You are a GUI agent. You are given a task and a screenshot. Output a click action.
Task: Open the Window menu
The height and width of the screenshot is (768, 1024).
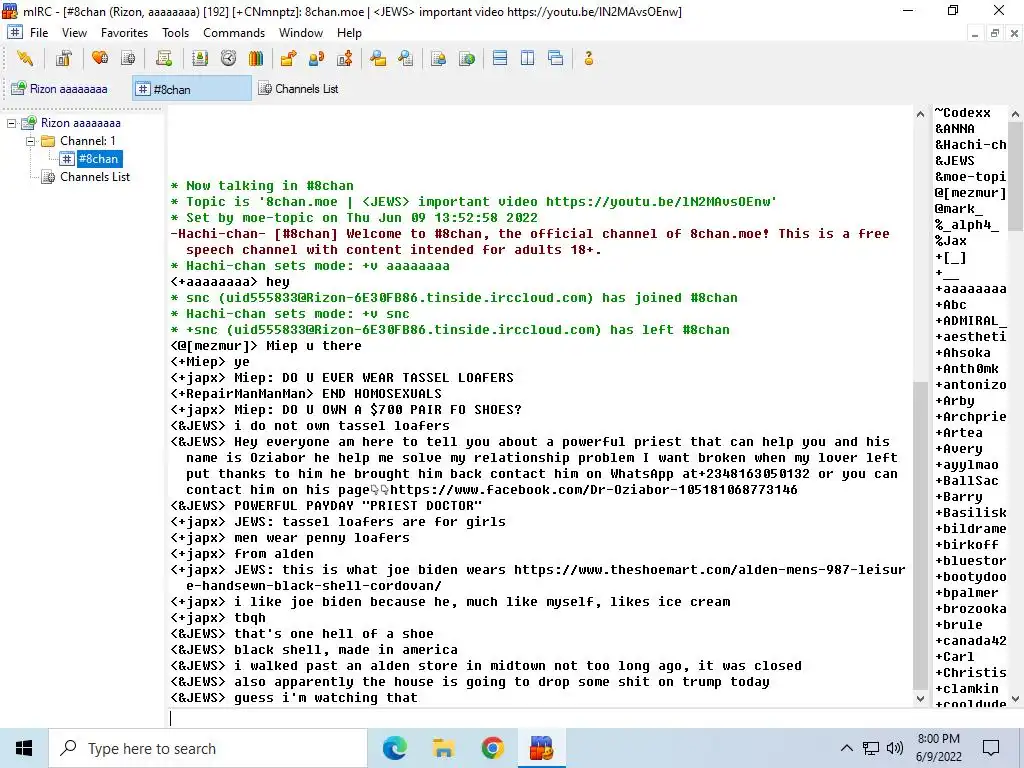point(300,33)
